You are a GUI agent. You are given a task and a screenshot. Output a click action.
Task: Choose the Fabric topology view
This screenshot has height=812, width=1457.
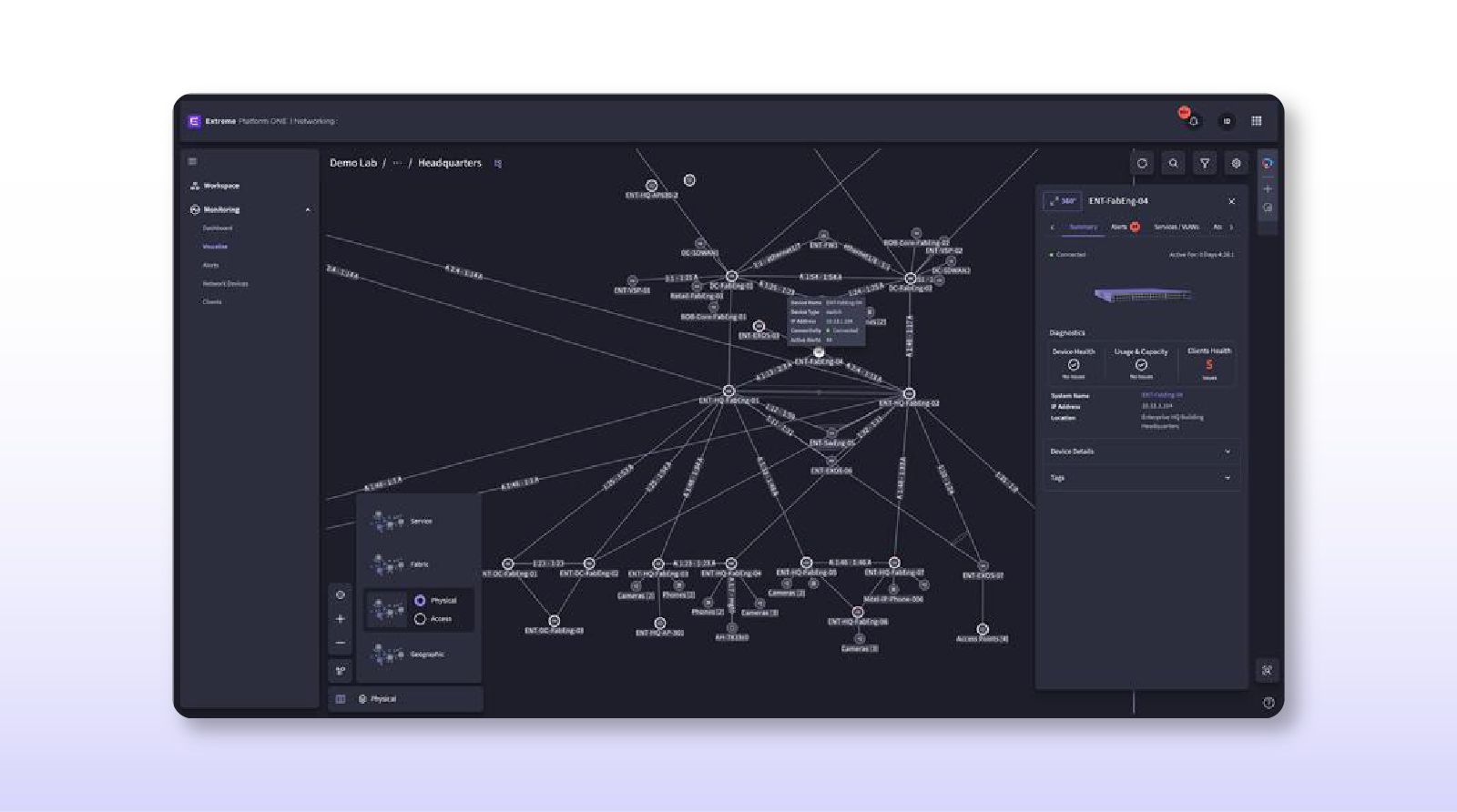pyautogui.click(x=419, y=564)
